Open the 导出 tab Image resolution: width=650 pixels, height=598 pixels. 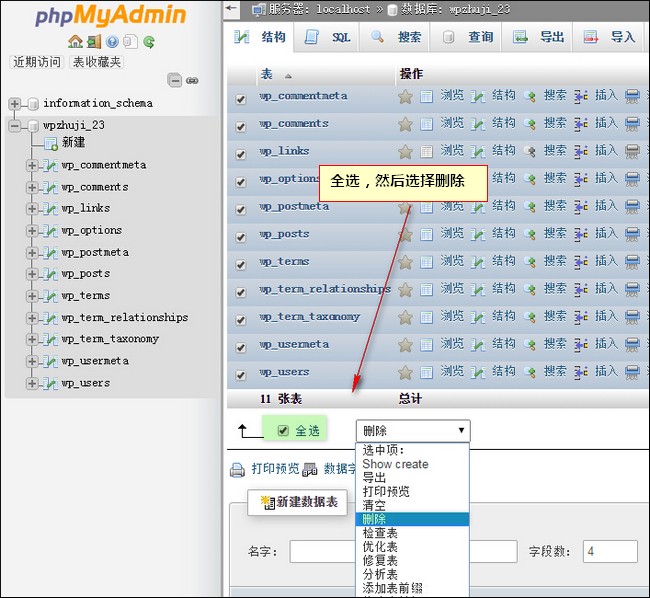click(538, 37)
